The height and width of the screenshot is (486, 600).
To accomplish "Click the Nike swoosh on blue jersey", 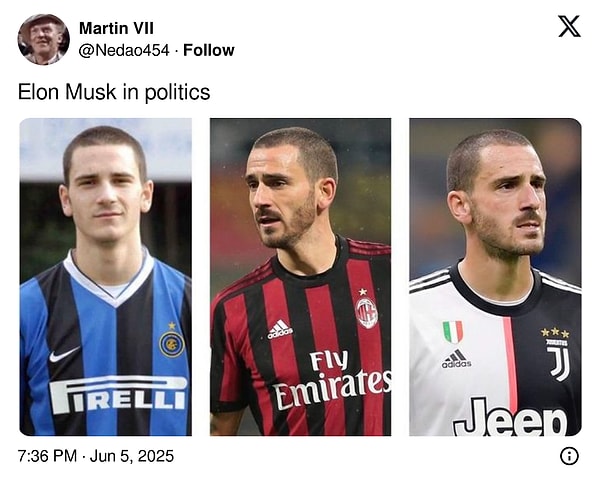I will (x=64, y=354).
